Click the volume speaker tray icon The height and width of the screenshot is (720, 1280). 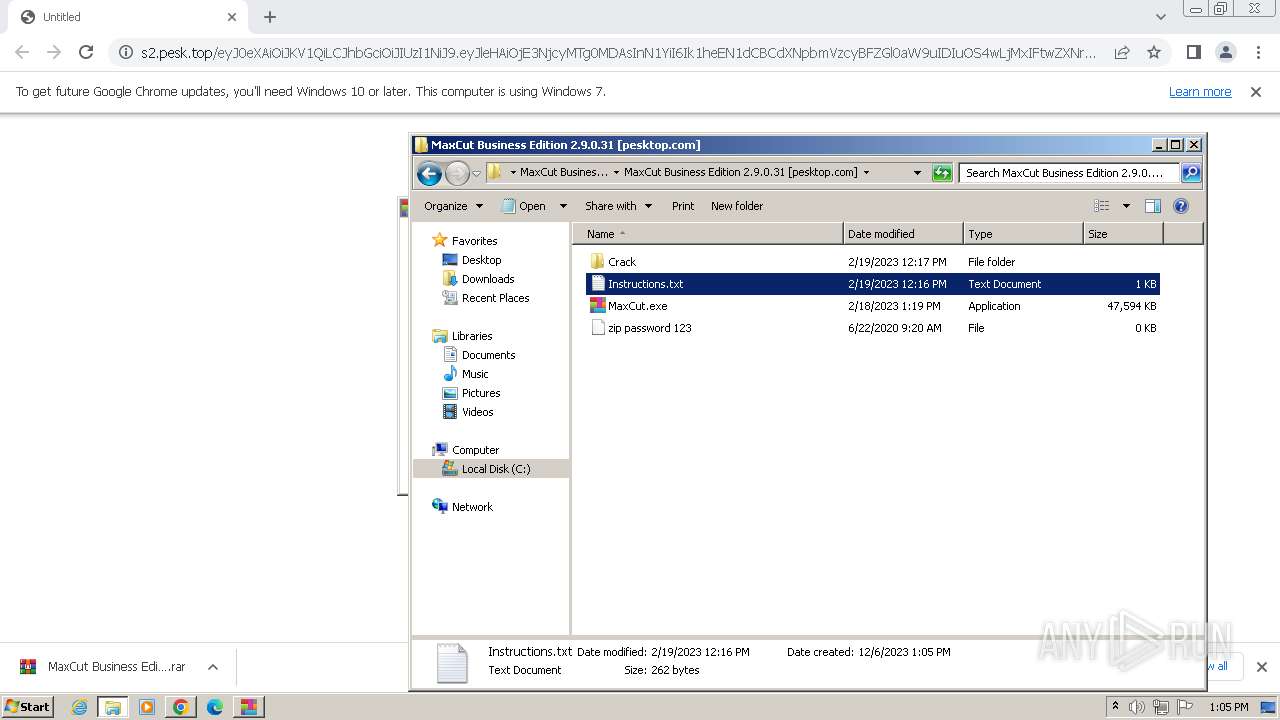pos(1137,707)
